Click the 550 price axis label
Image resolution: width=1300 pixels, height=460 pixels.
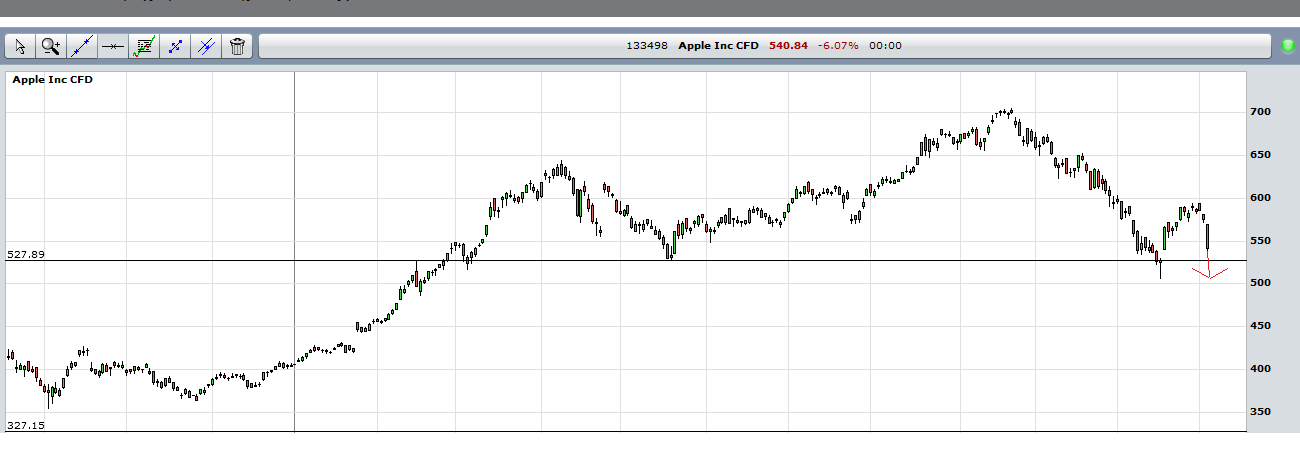pyautogui.click(x=1259, y=241)
